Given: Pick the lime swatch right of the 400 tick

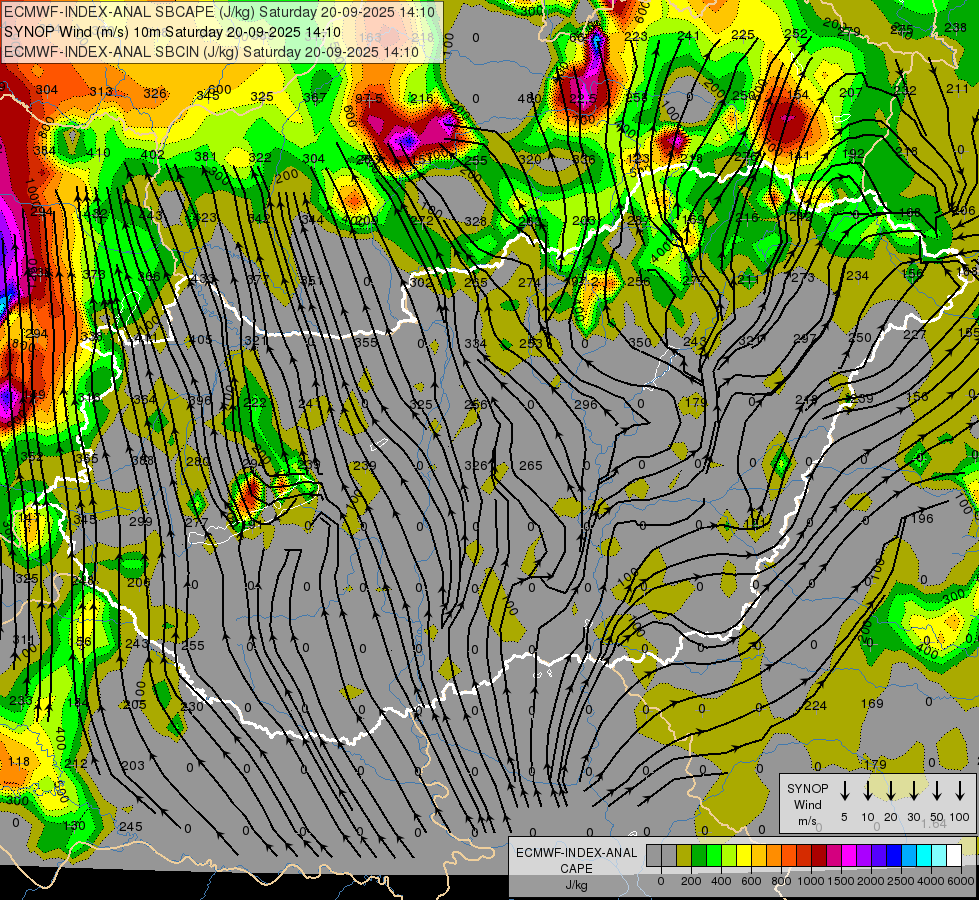Looking at the screenshot, I should 729,855.
